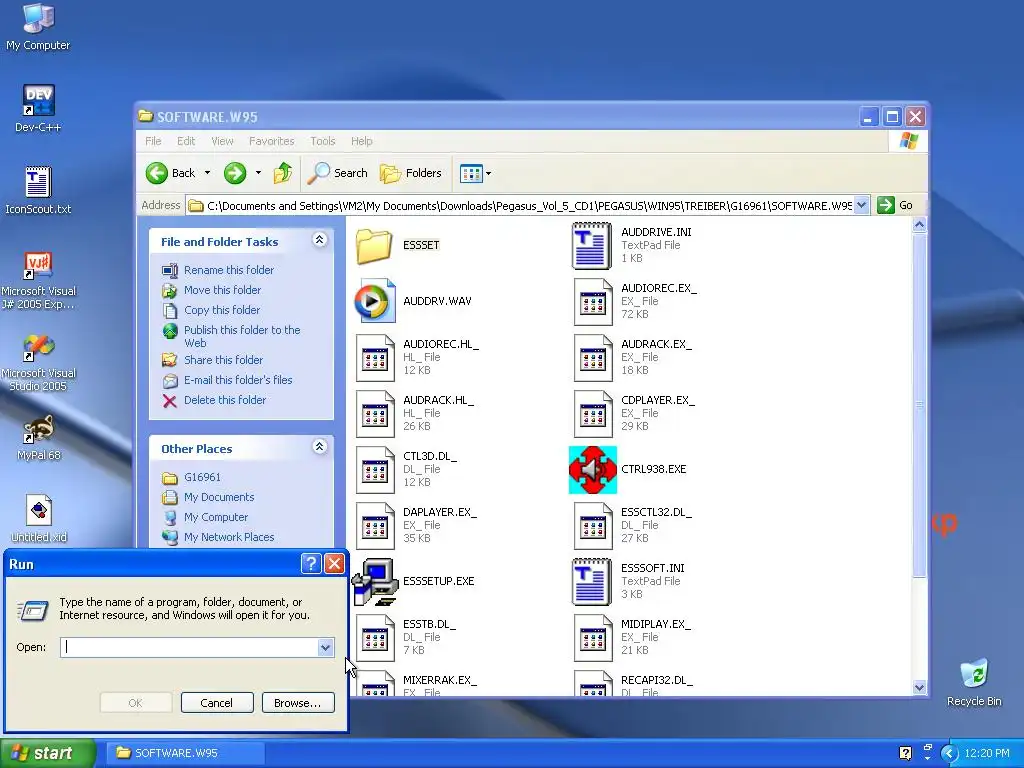The image size is (1024, 768).
Task: Select the MIDIPLAY.EX_ file icon
Action: coord(593,638)
